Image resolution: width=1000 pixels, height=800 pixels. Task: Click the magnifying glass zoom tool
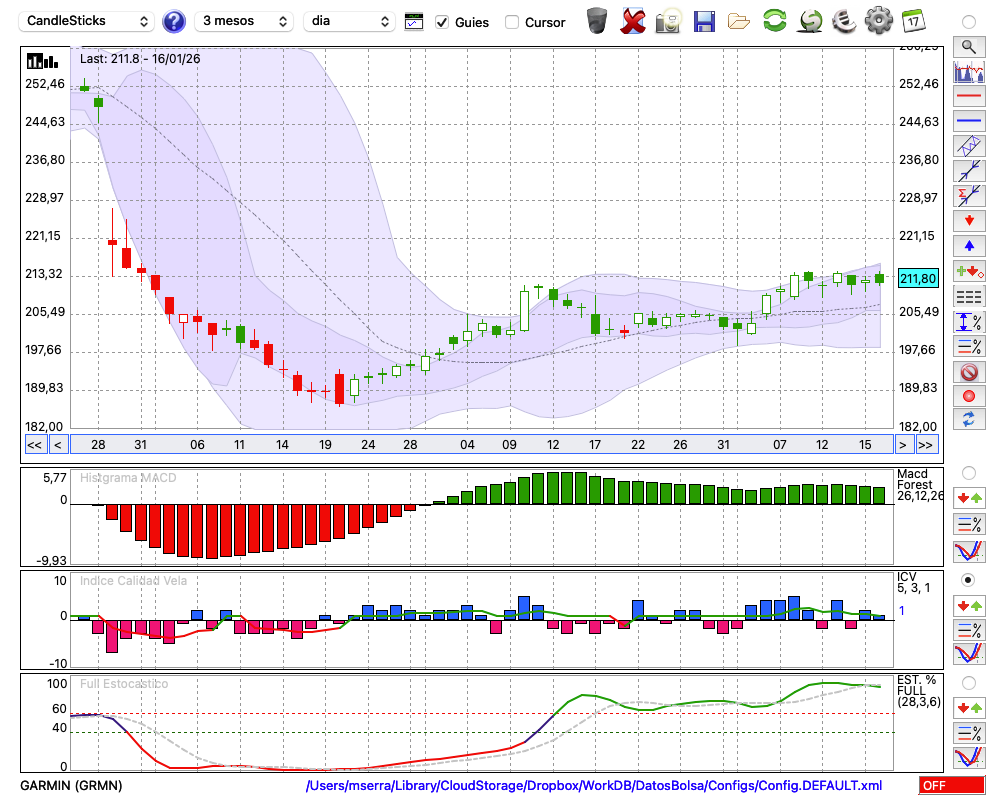968,46
